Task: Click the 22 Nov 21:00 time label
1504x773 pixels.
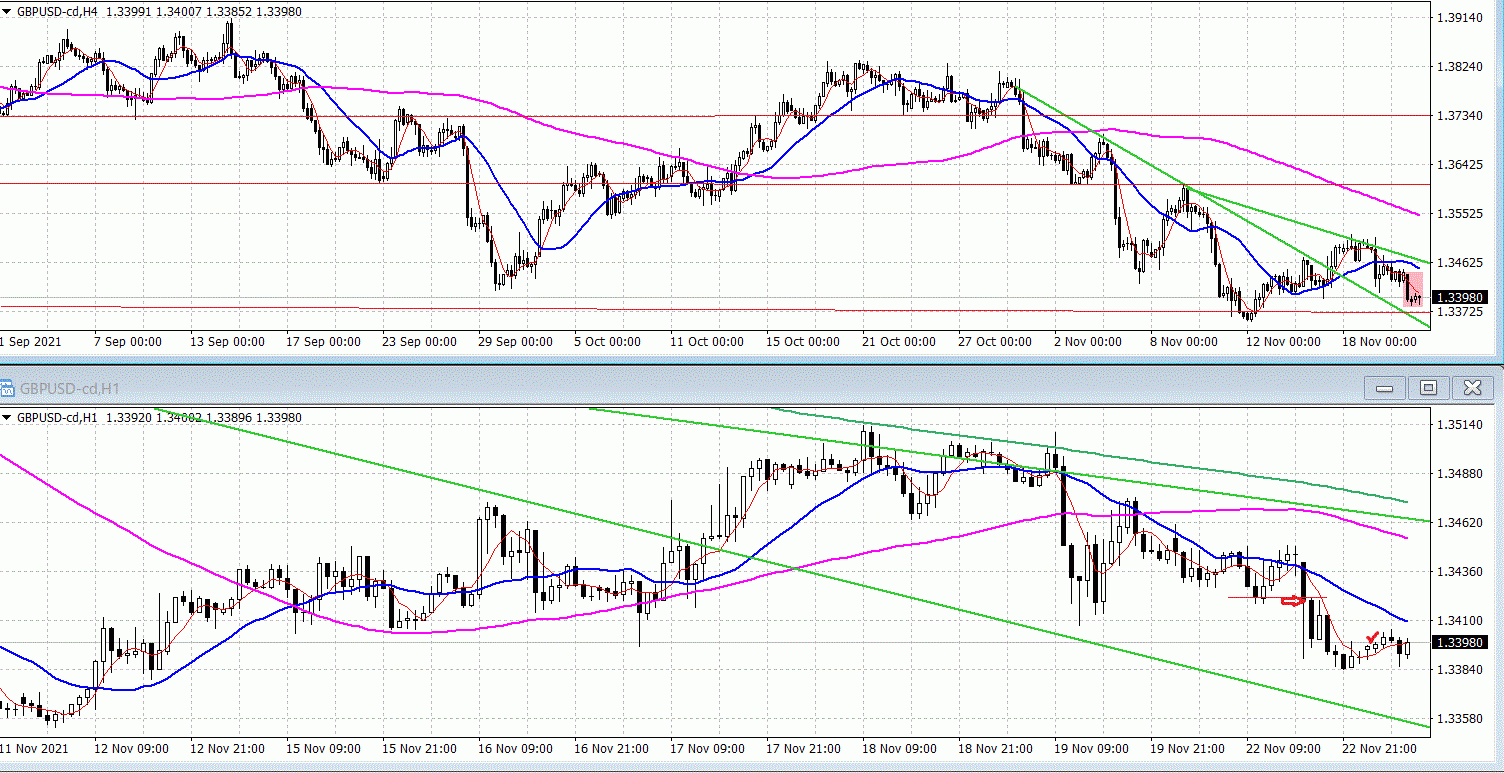Action: [1379, 748]
